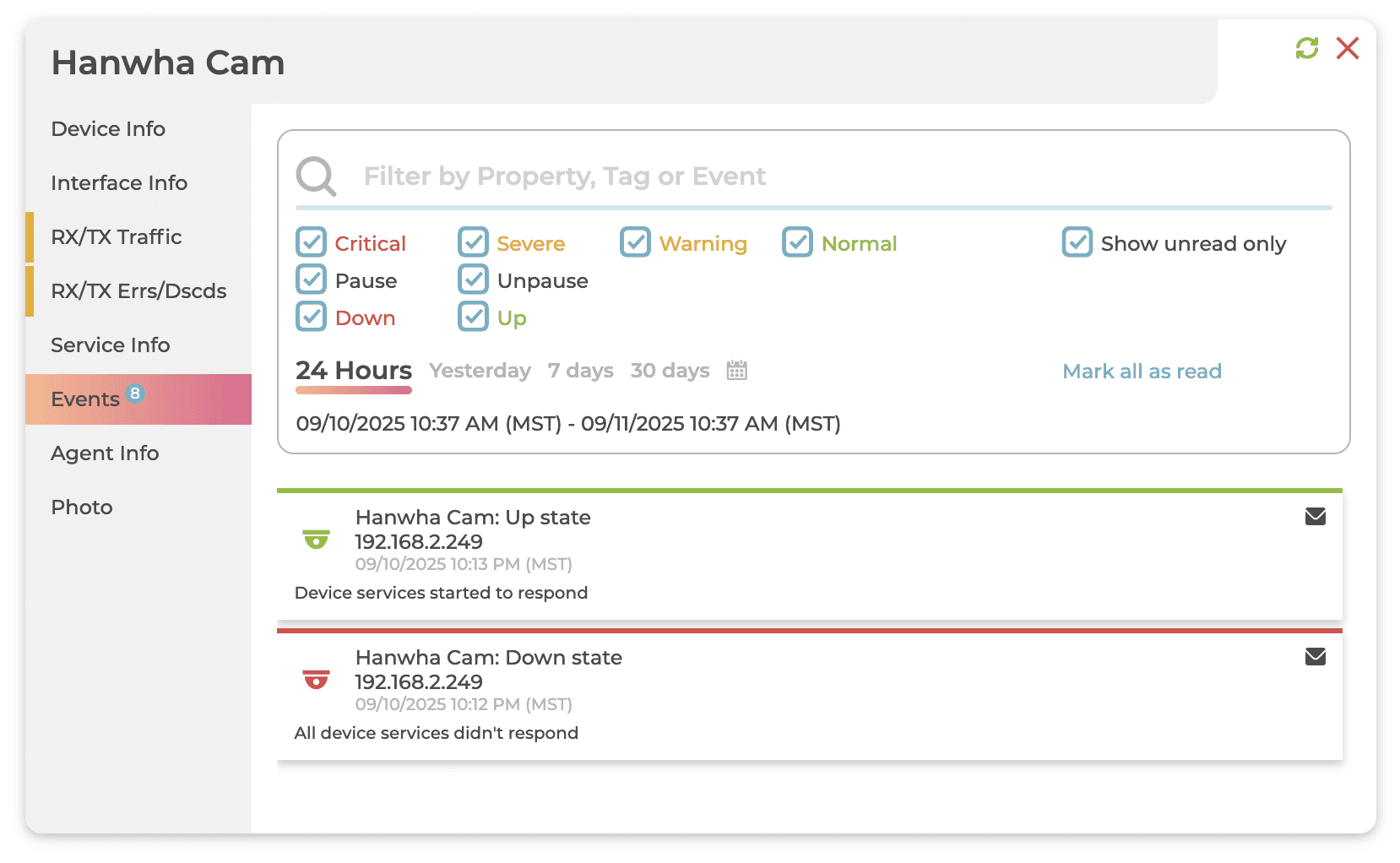Uncheck the Warning filter
The width and height of the screenshot is (1400, 863).
pyautogui.click(x=636, y=242)
